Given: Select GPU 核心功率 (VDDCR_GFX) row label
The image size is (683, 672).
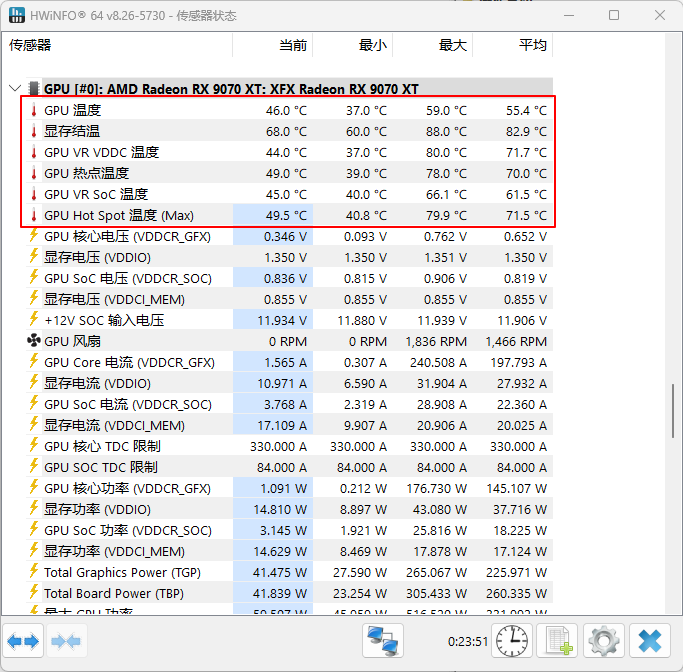Looking at the screenshot, I should [x=128, y=488].
